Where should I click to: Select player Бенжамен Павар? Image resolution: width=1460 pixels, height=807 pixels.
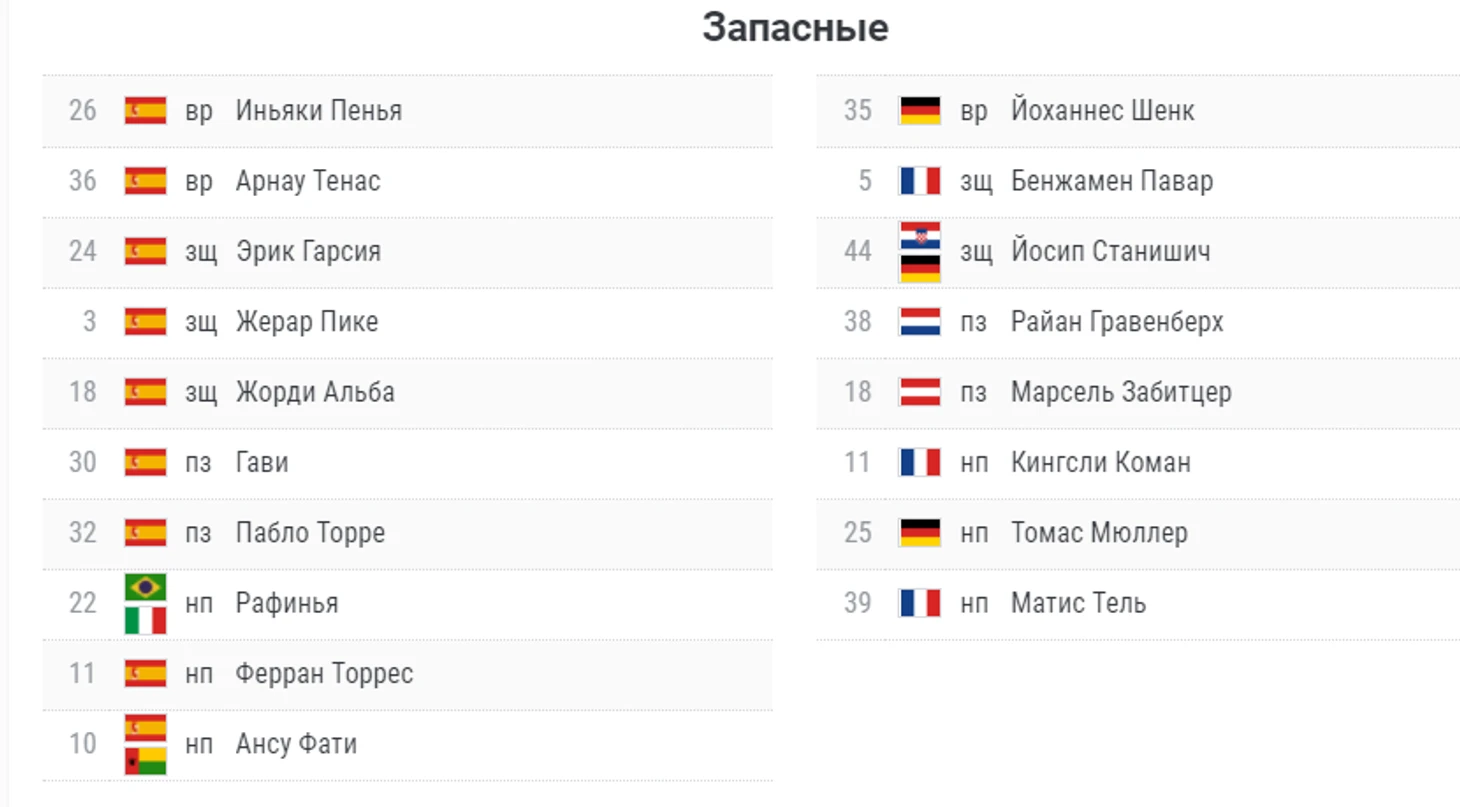[x=1112, y=181]
